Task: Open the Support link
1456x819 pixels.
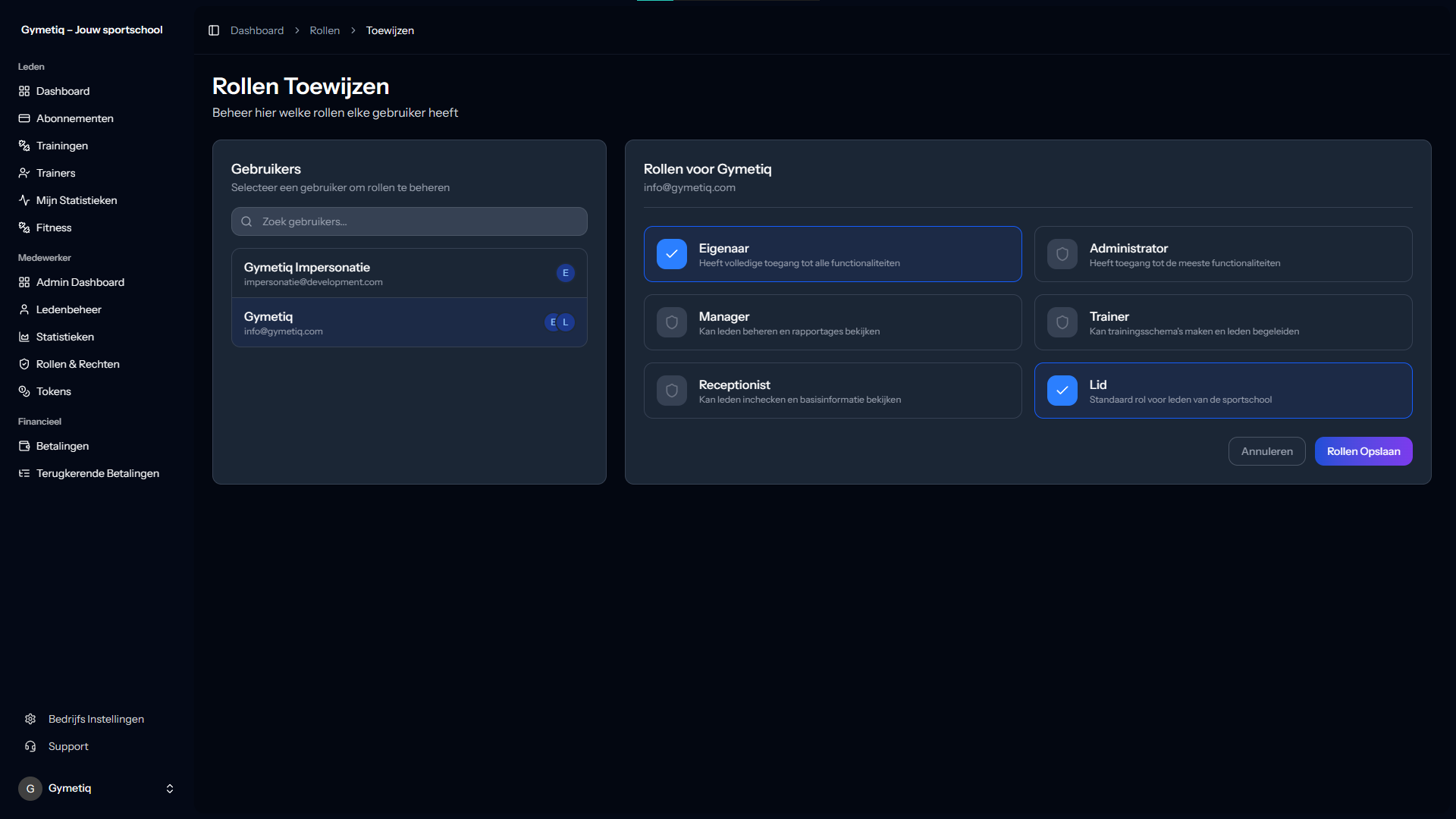Action: click(97, 746)
